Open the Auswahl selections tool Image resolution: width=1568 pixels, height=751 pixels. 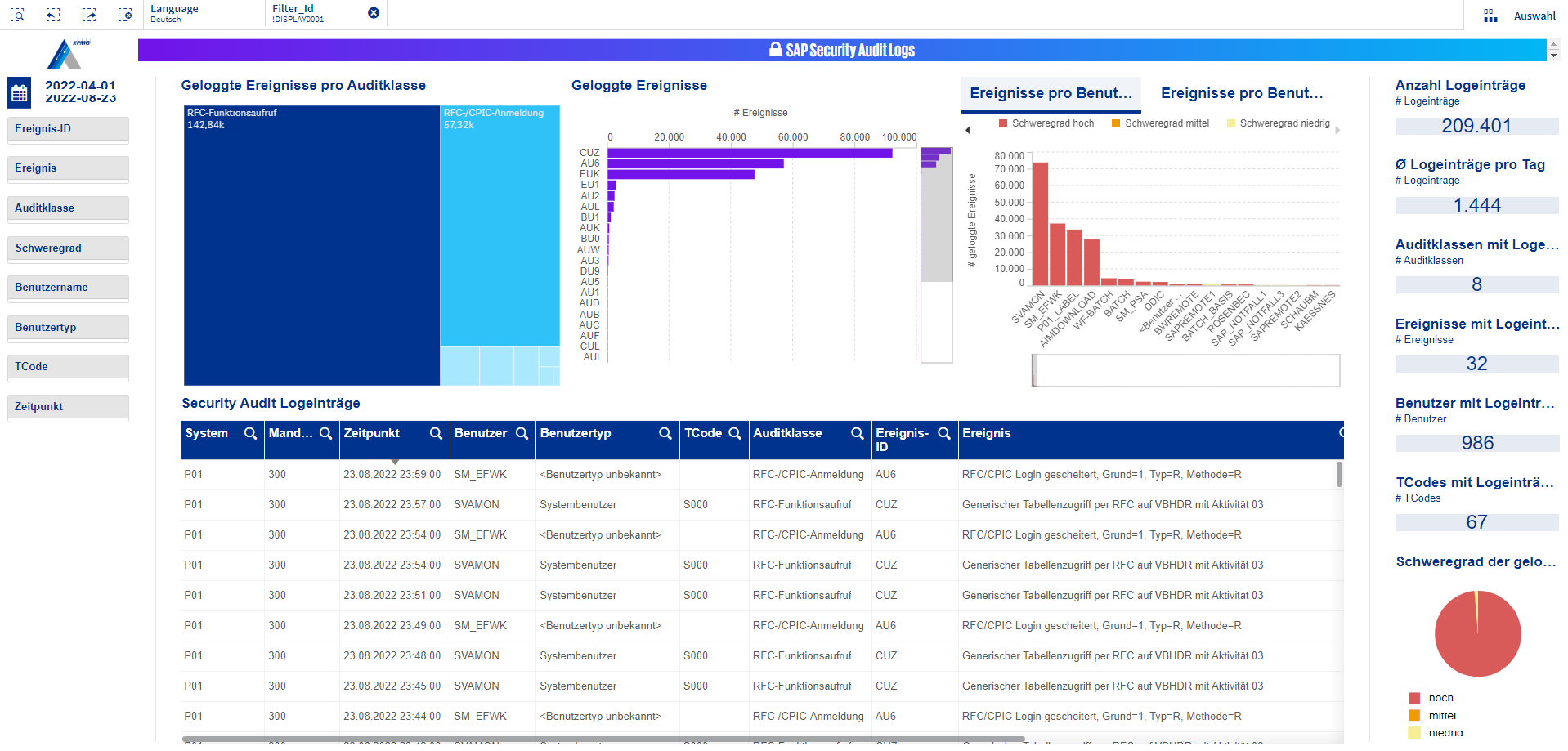tap(1520, 16)
